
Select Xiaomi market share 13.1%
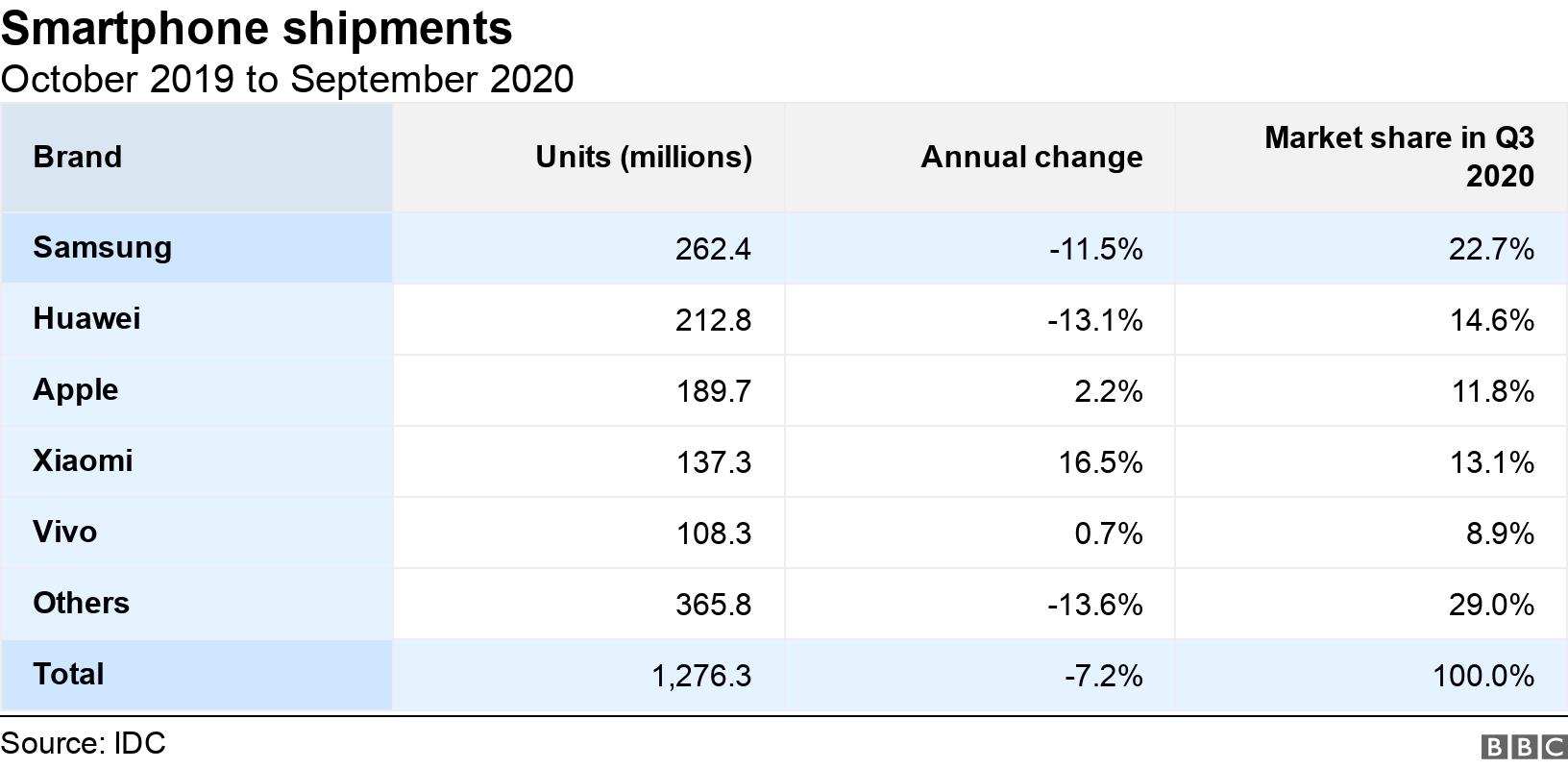[x=1492, y=462]
